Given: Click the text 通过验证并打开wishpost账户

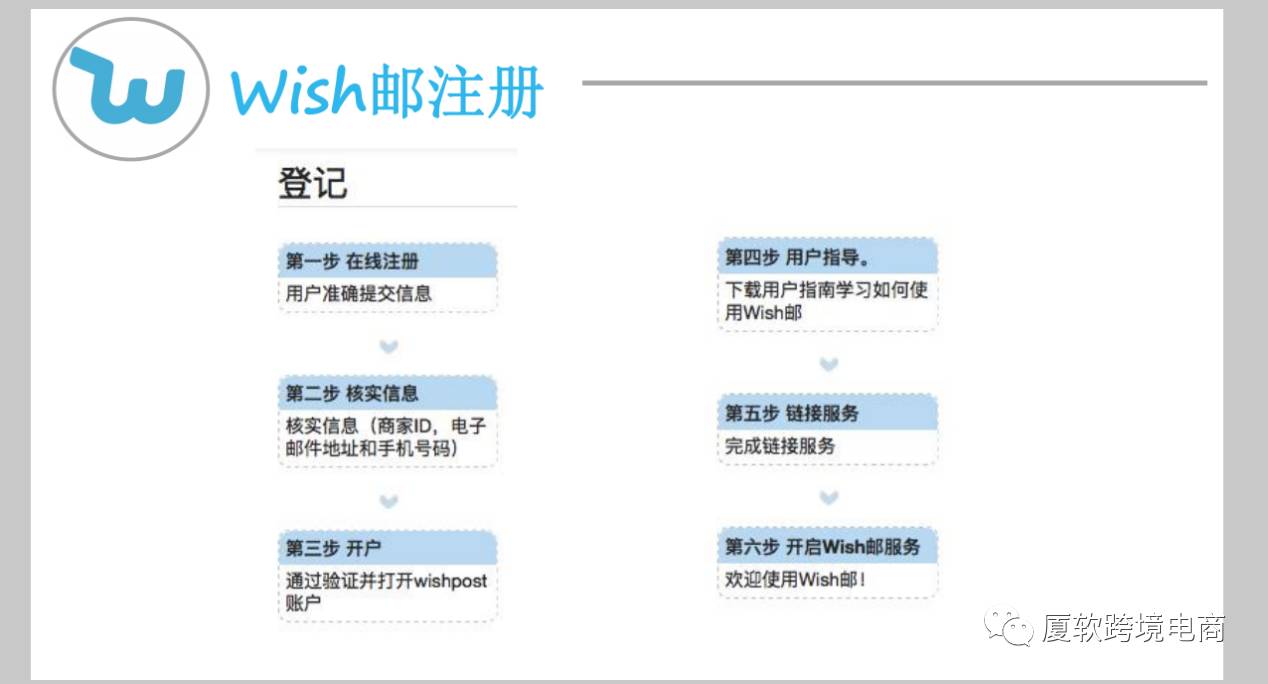Looking at the screenshot, I should [386, 592].
